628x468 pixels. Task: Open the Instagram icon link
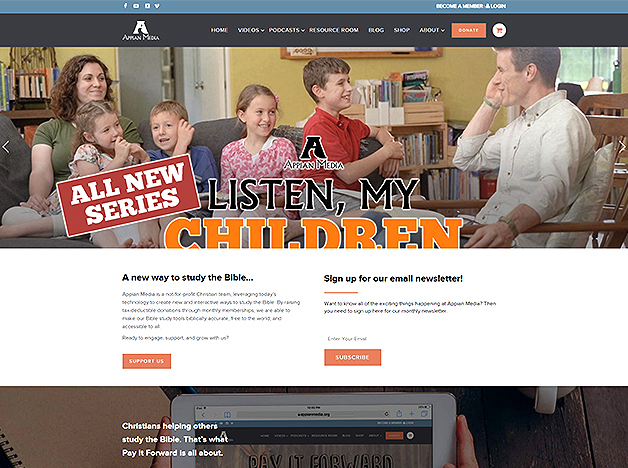[x=147, y=6]
